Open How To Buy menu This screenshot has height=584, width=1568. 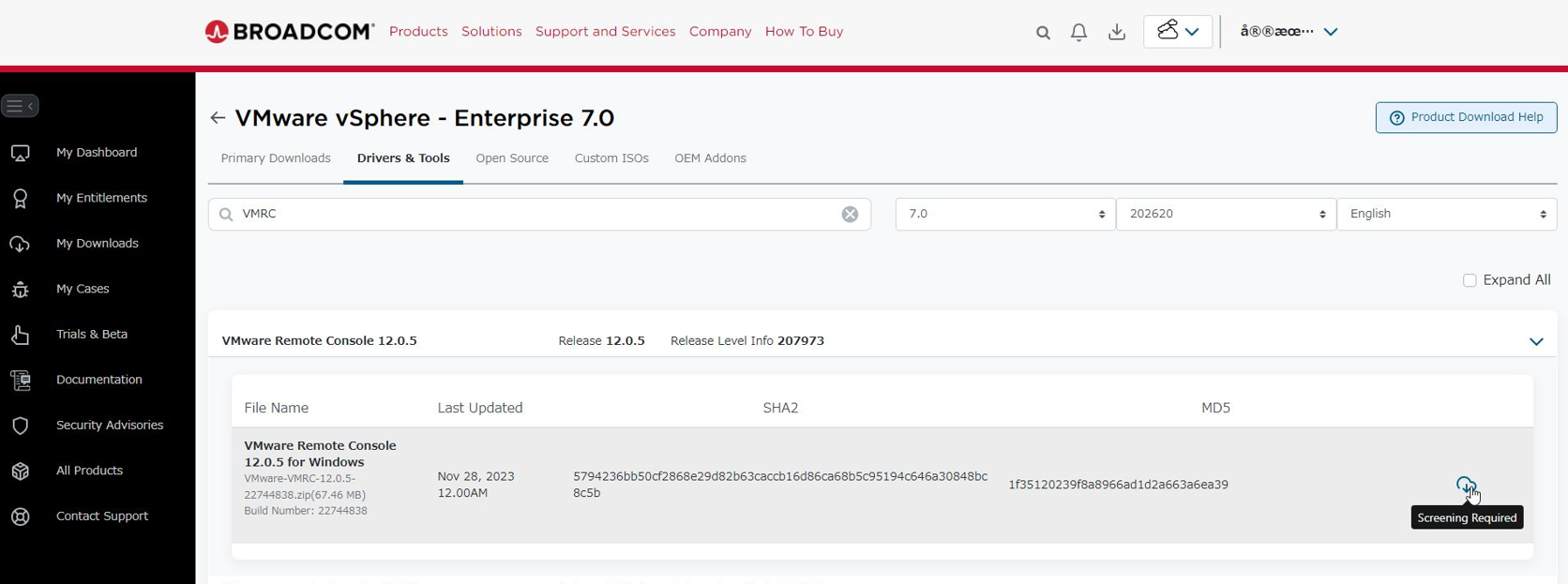[805, 32]
